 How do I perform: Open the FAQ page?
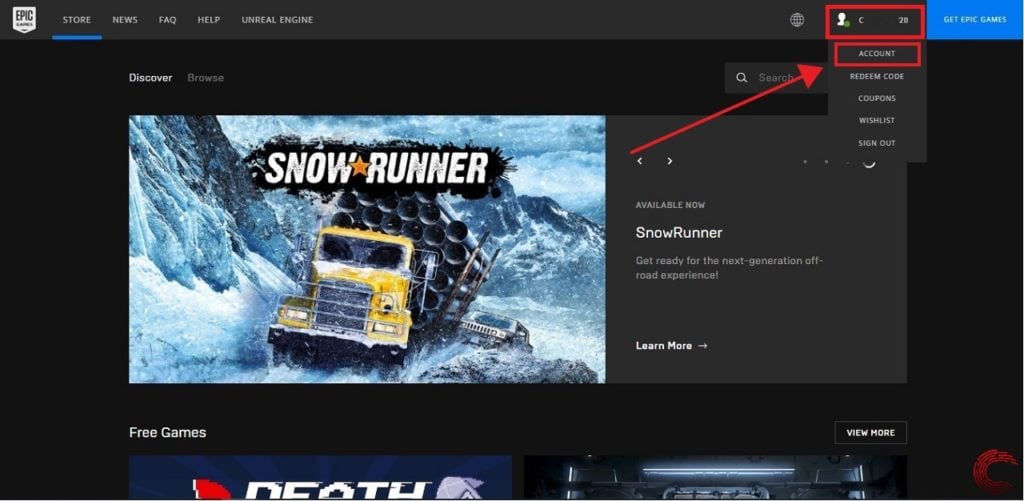click(167, 20)
